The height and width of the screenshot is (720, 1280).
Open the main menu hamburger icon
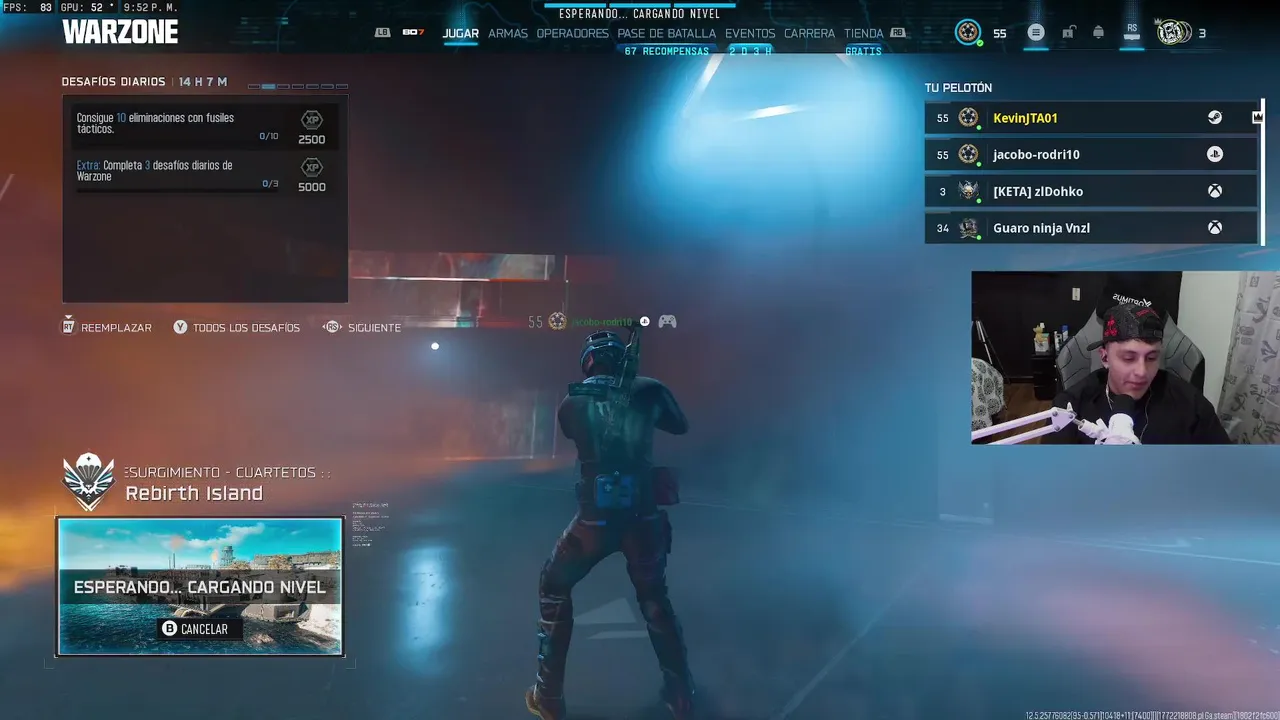[x=1036, y=33]
